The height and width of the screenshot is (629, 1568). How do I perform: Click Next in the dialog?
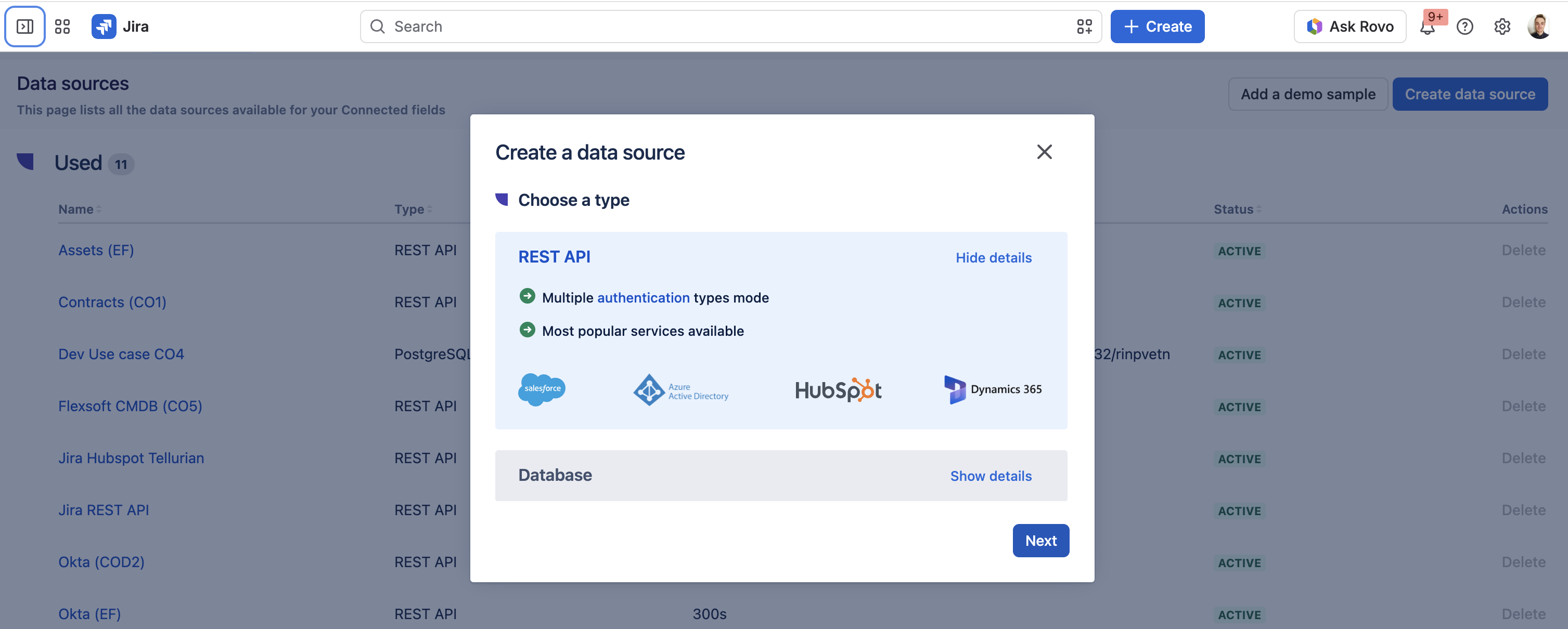pyautogui.click(x=1041, y=540)
